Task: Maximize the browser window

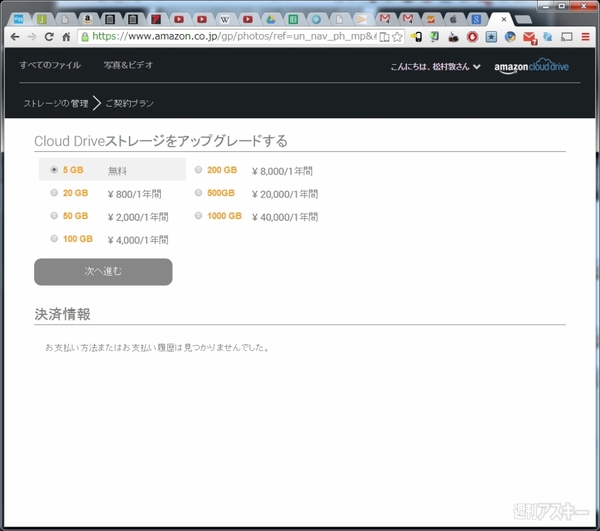Action: coord(561,6)
